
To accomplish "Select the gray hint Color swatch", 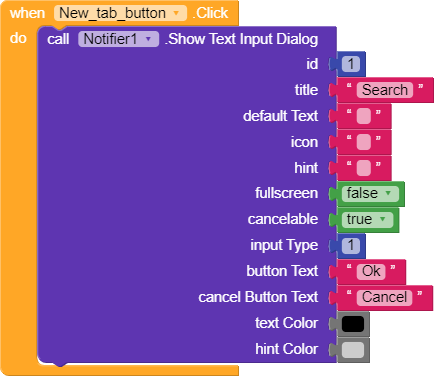I will (x=353, y=350).
